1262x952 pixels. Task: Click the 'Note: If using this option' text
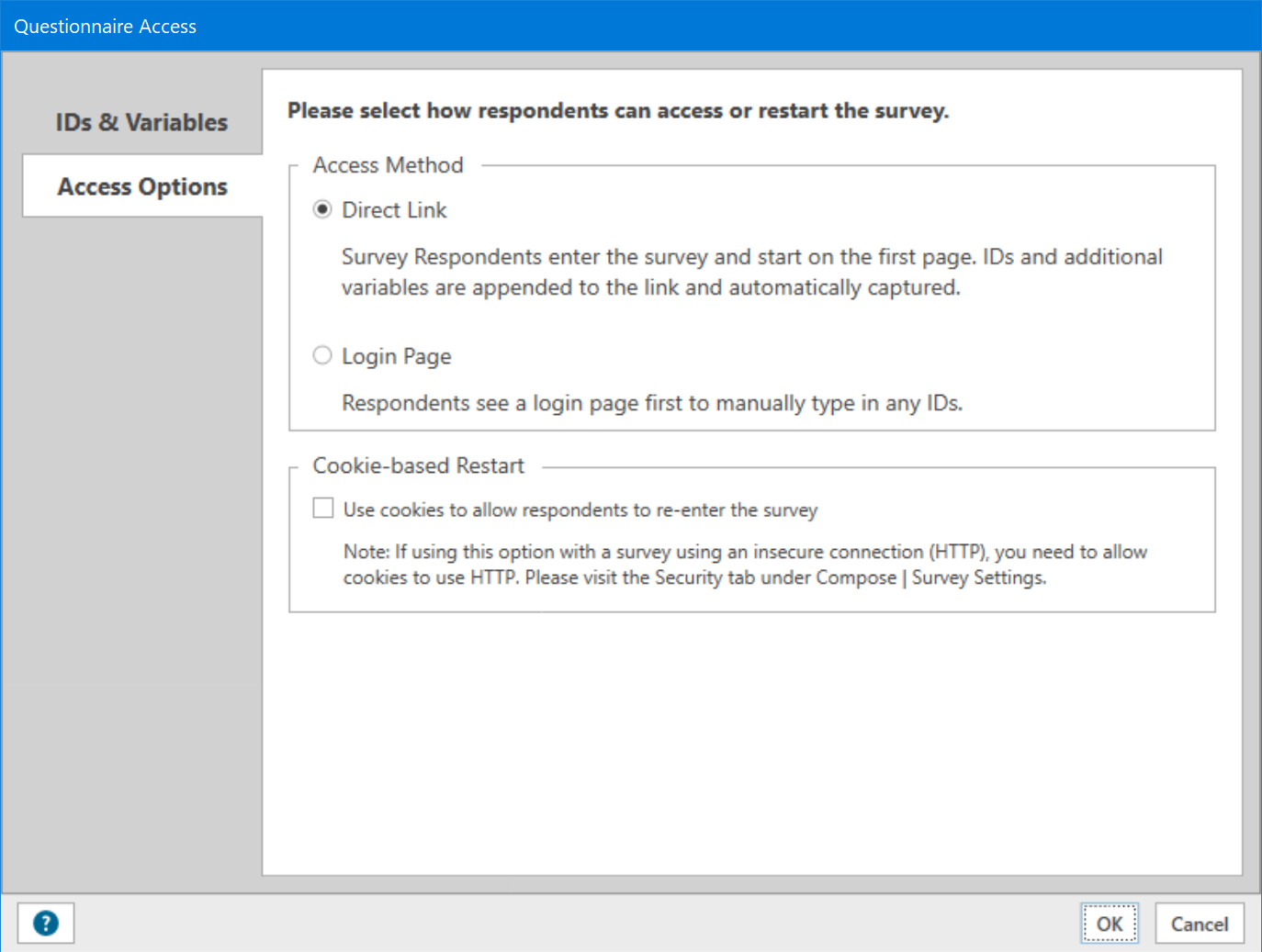pyautogui.click(x=745, y=565)
